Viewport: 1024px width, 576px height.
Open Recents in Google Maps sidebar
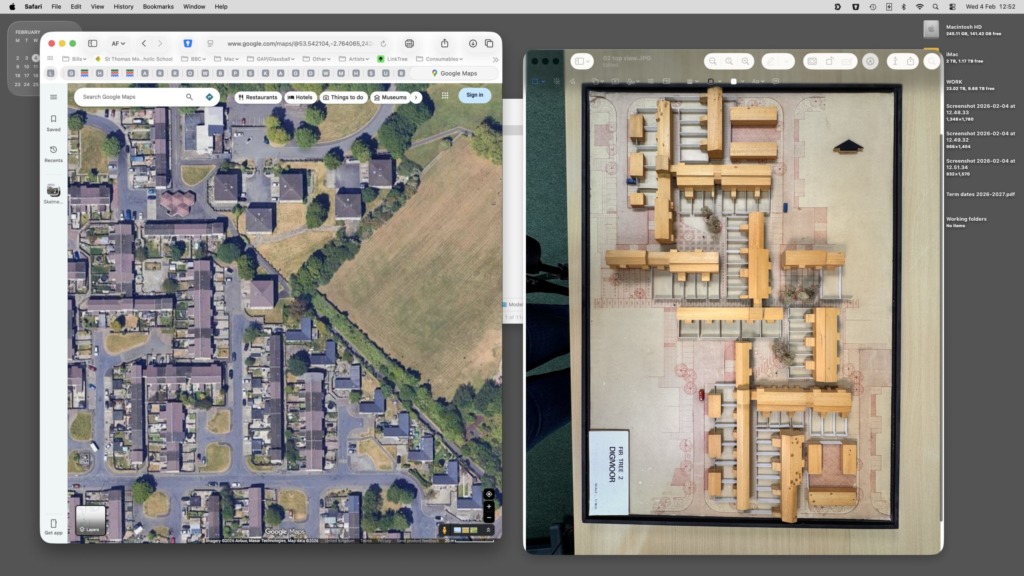coord(53,153)
